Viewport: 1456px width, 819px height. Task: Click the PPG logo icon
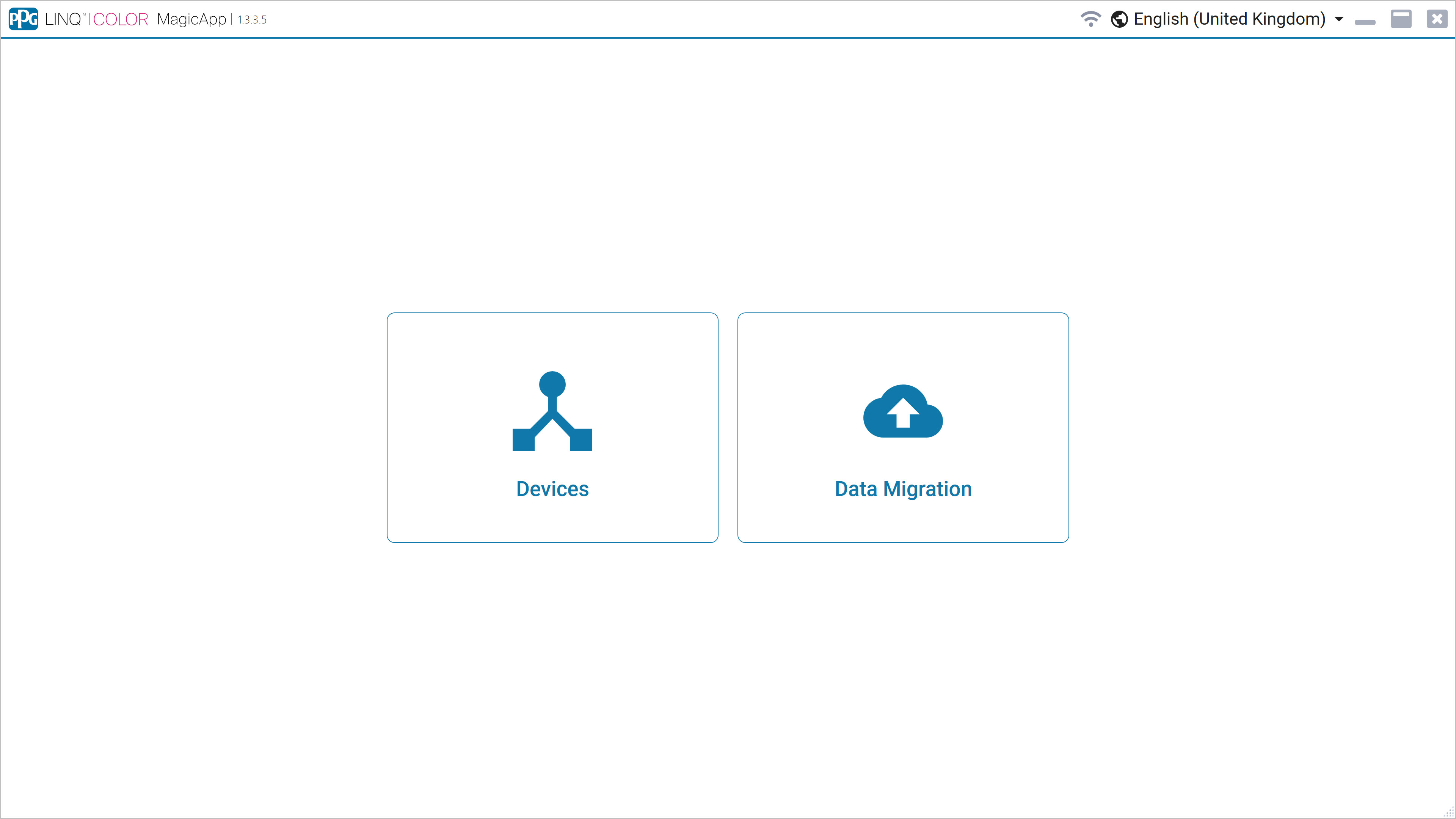pos(23,19)
